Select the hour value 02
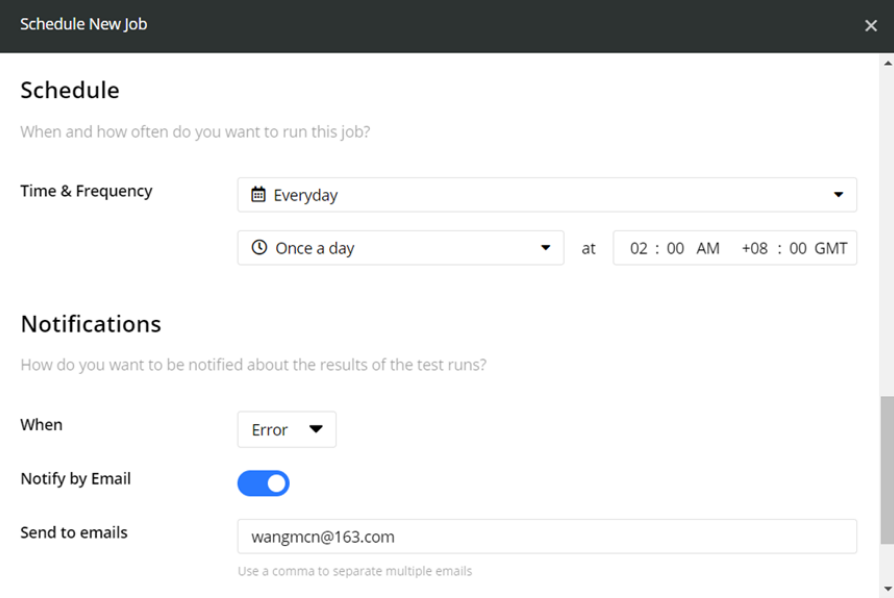This screenshot has width=894, height=598. point(639,249)
